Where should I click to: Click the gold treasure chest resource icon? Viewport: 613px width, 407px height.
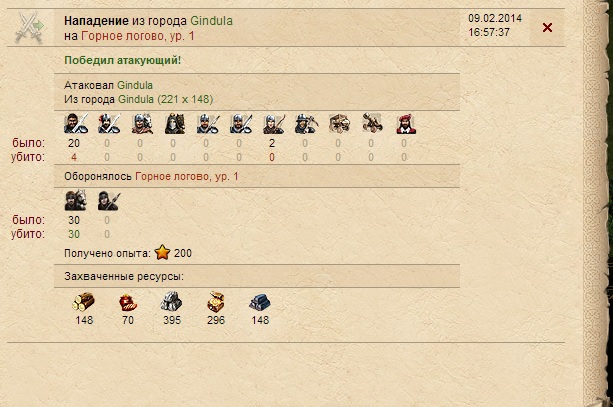click(215, 301)
